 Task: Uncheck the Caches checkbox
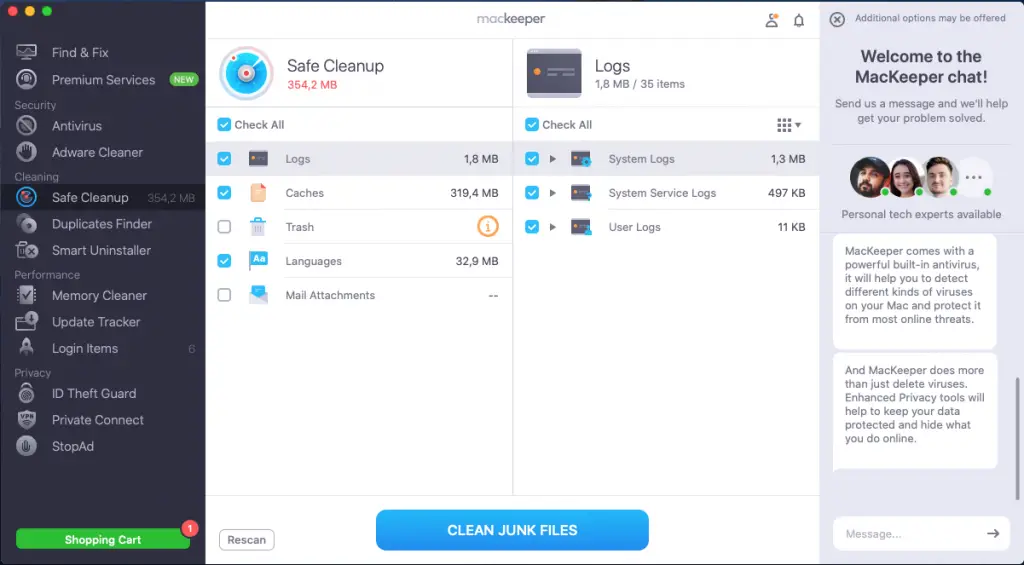[224, 193]
